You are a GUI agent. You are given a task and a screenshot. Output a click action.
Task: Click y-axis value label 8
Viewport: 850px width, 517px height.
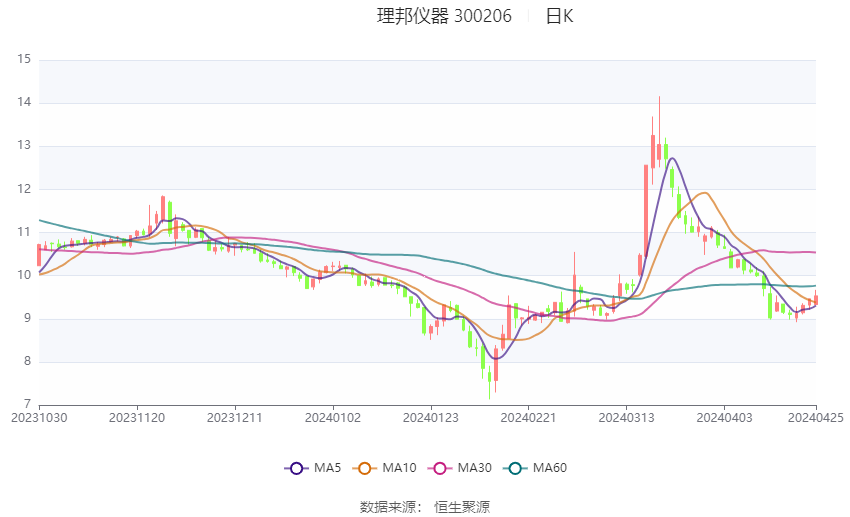point(27,361)
